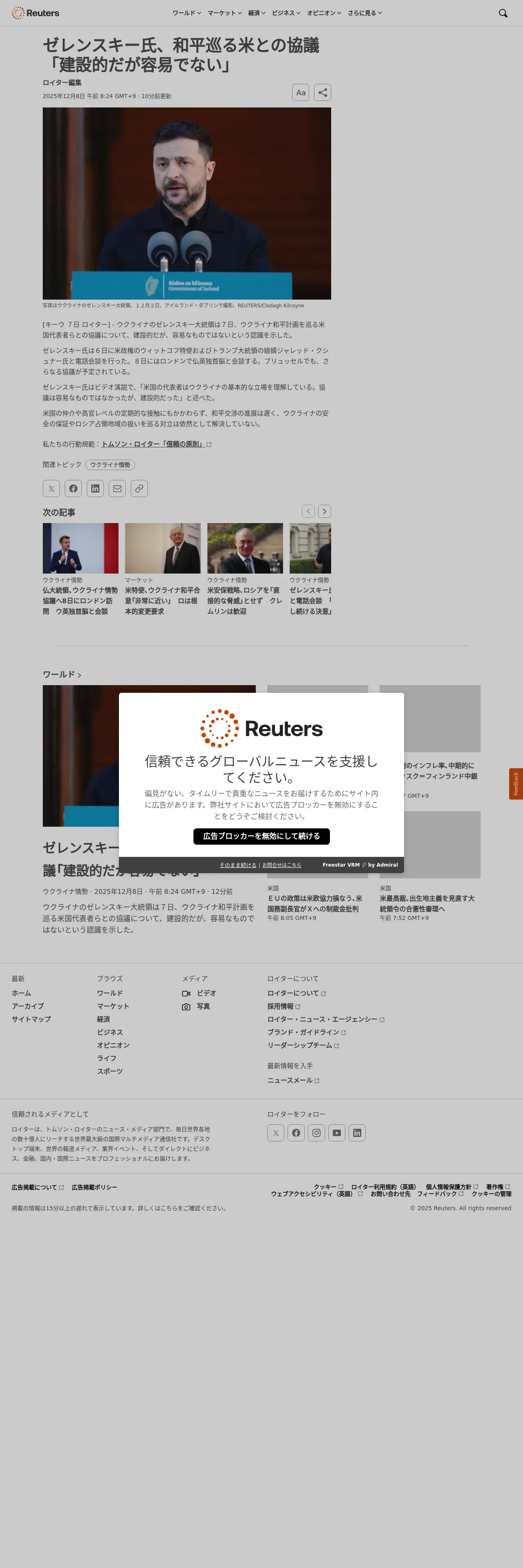Open 採用情報 footer link
This screenshot has height=1568, width=523.
point(284,1007)
